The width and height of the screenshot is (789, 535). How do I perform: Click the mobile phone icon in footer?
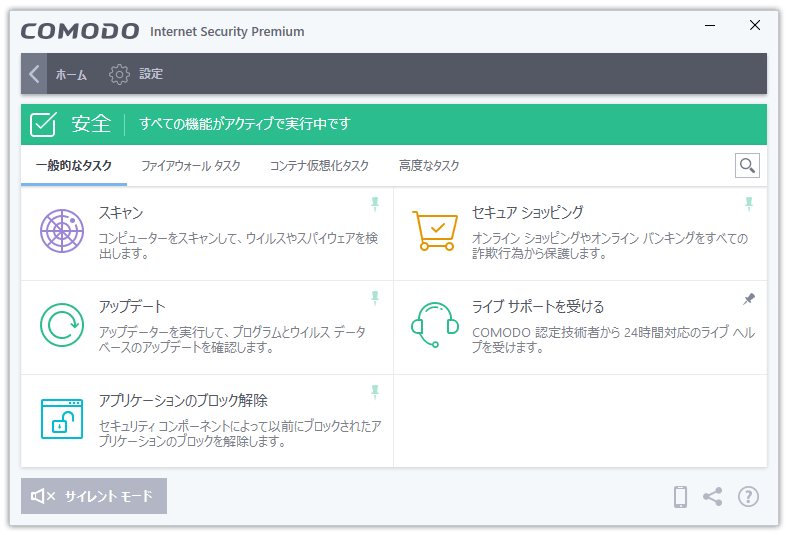pyautogui.click(x=680, y=497)
